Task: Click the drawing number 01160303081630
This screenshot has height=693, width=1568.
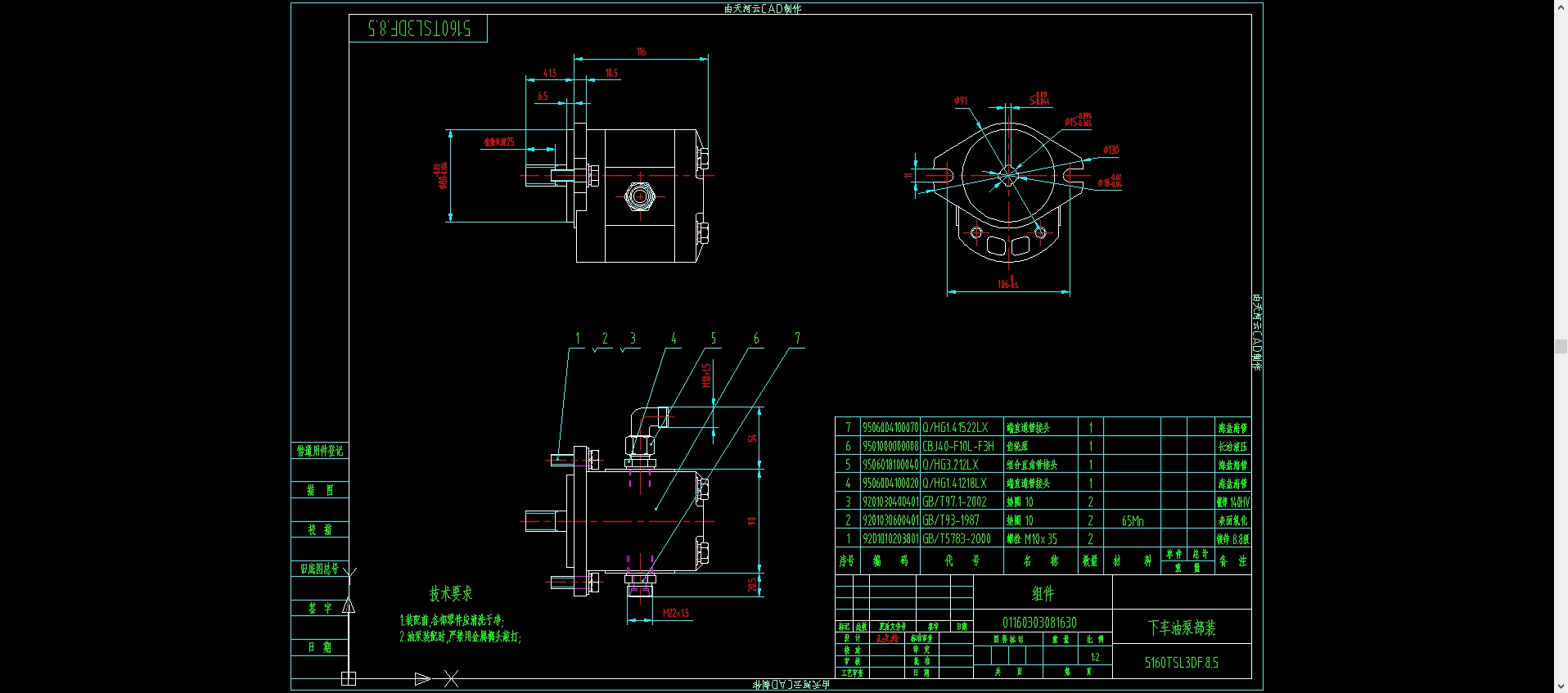Action: 1039,623
